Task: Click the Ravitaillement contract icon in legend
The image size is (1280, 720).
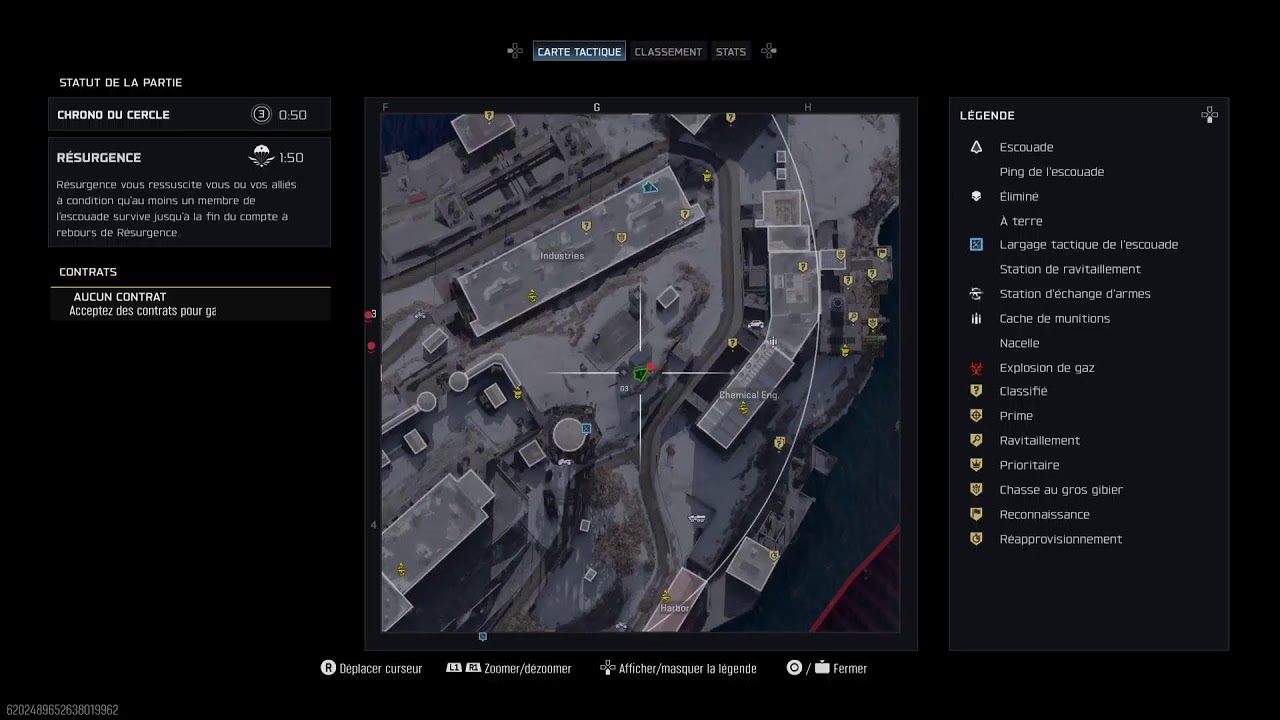Action: click(x=976, y=441)
